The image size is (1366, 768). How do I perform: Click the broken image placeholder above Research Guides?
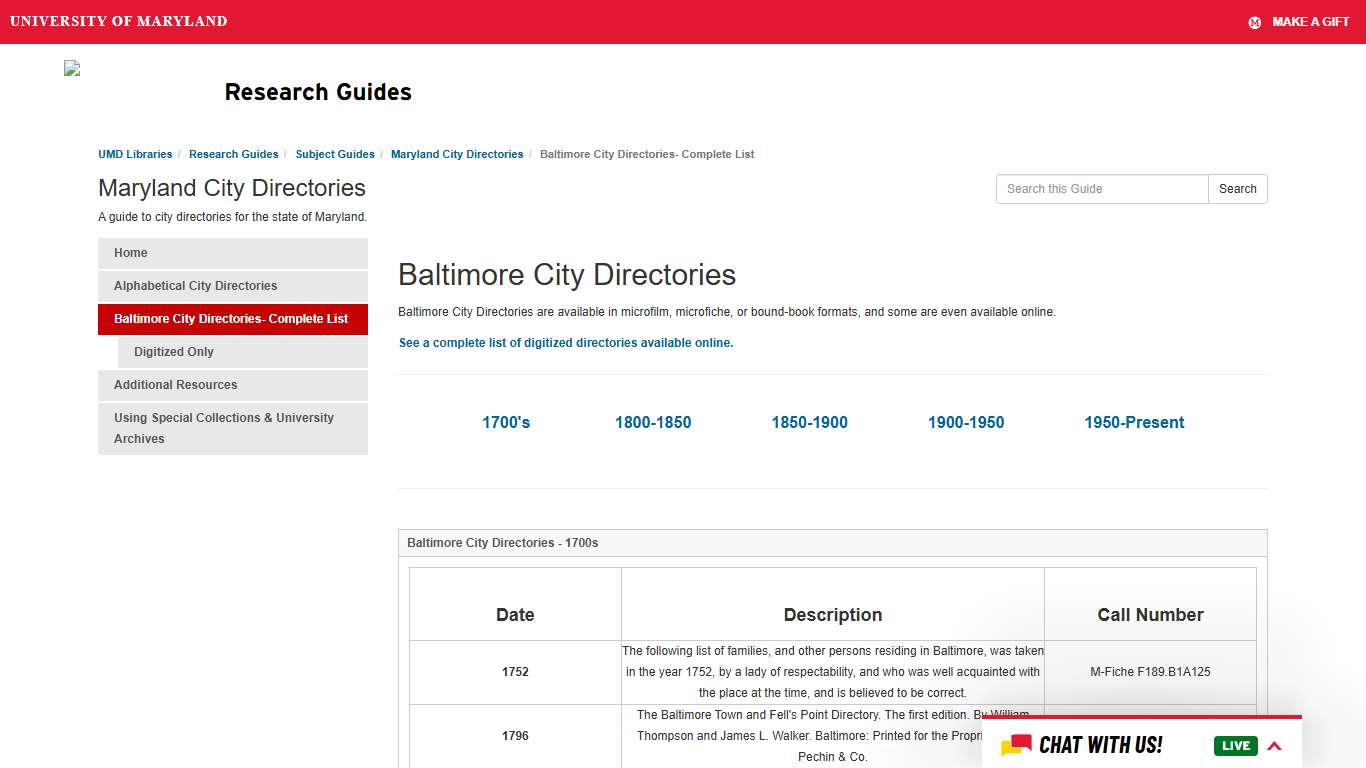[71, 68]
